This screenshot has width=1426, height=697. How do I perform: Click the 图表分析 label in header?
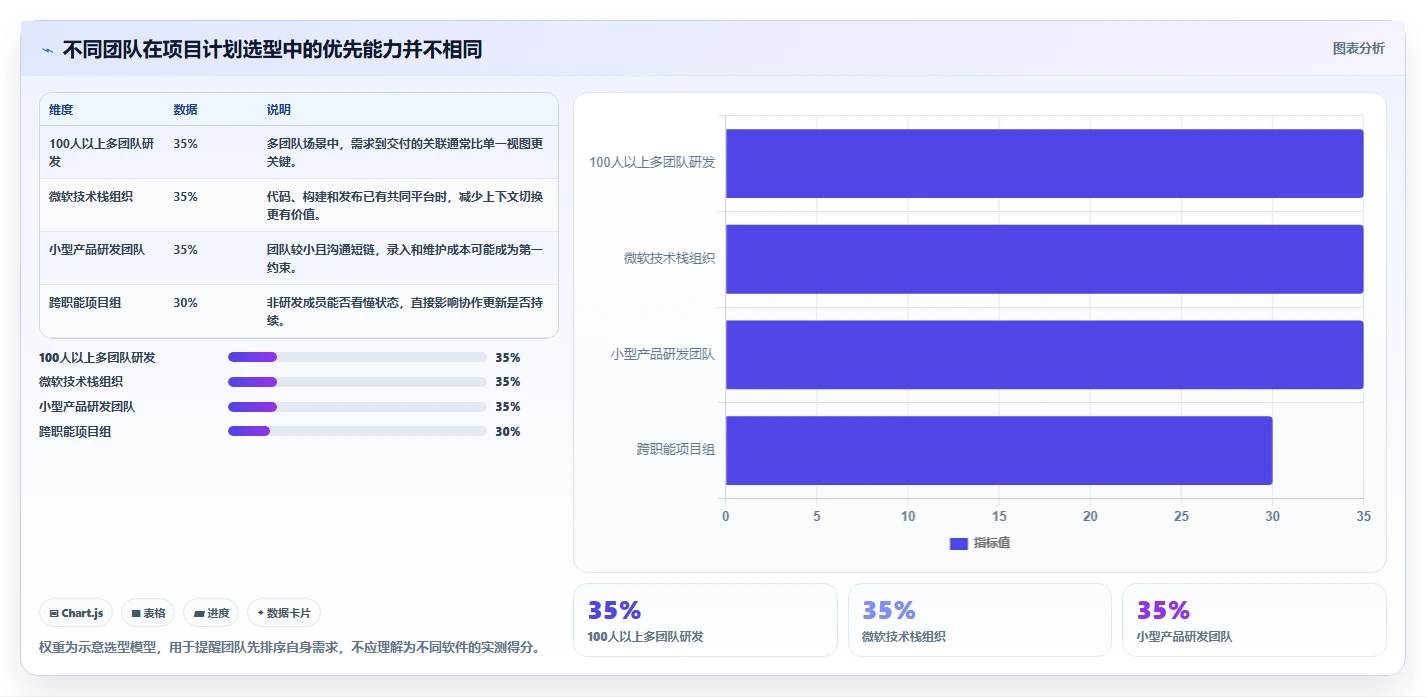click(x=1358, y=48)
